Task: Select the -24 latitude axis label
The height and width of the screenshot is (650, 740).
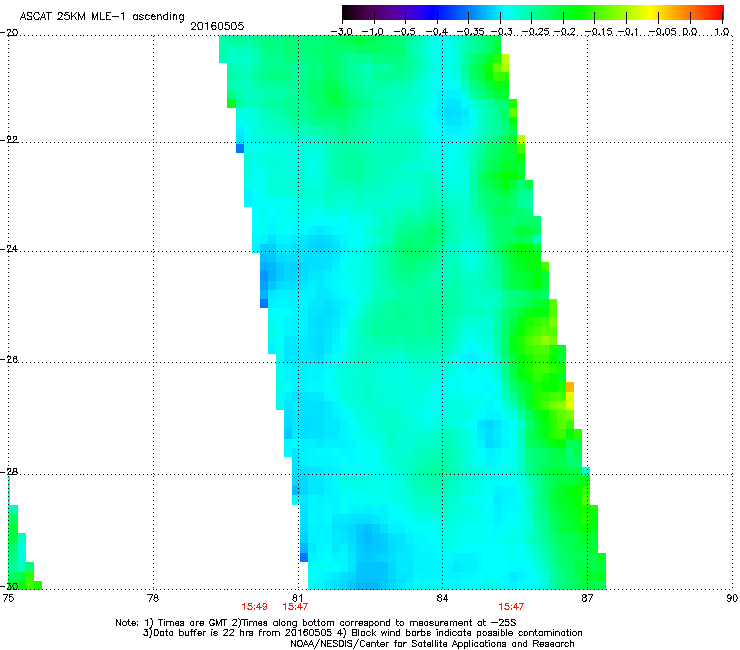Action: pyautogui.click(x=9, y=249)
